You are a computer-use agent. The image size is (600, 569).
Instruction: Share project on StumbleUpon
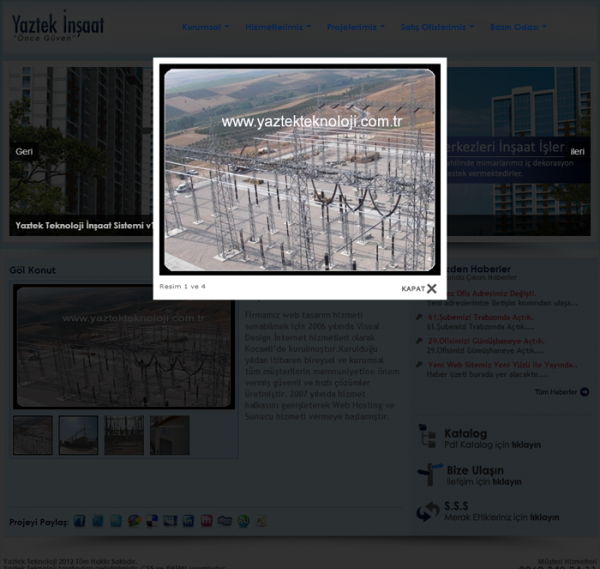pos(243,521)
